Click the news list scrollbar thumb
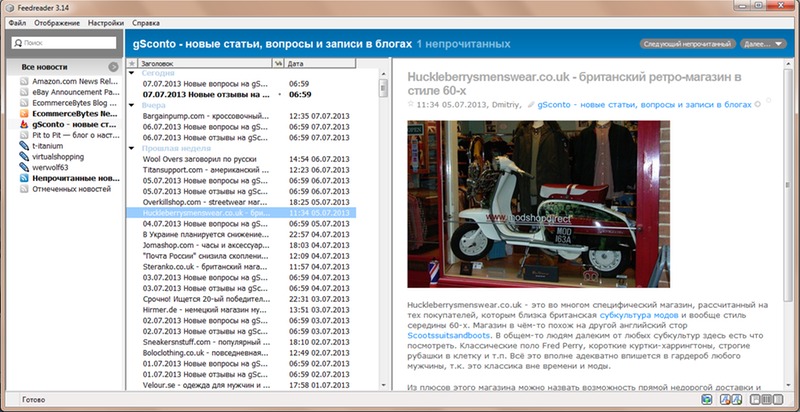This screenshot has height=412, width=800. (383, 88)
